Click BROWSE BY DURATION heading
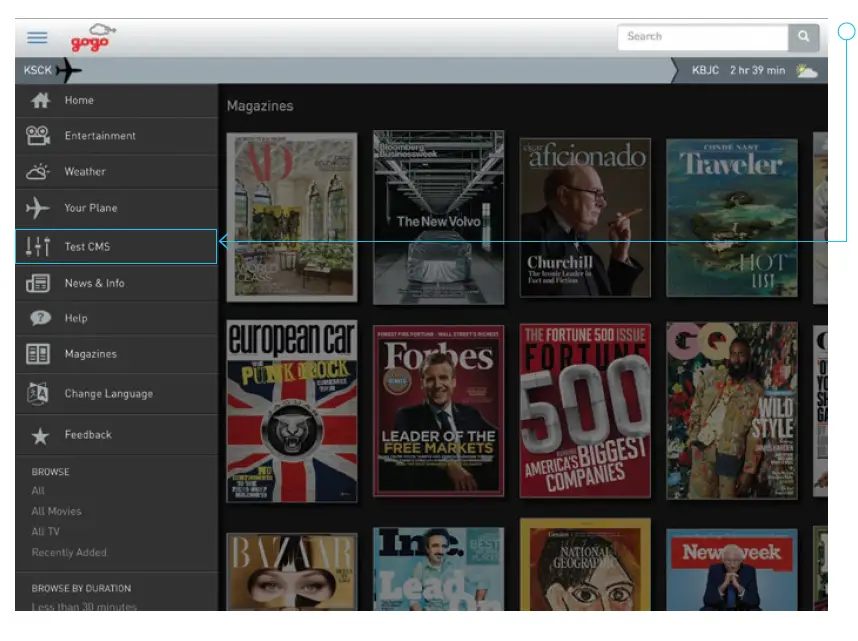 tap(81, 588)
